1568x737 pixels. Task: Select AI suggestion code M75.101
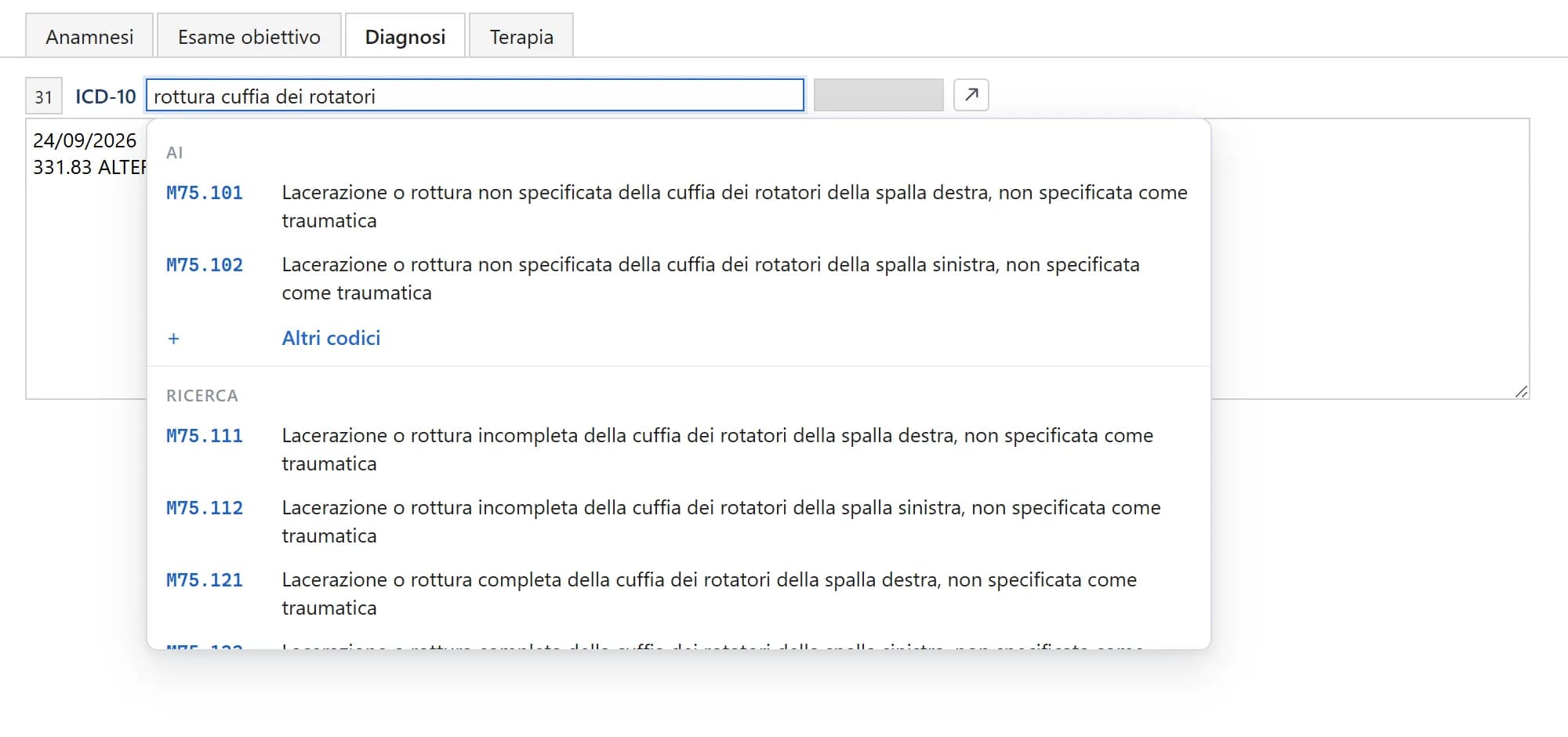205,193
